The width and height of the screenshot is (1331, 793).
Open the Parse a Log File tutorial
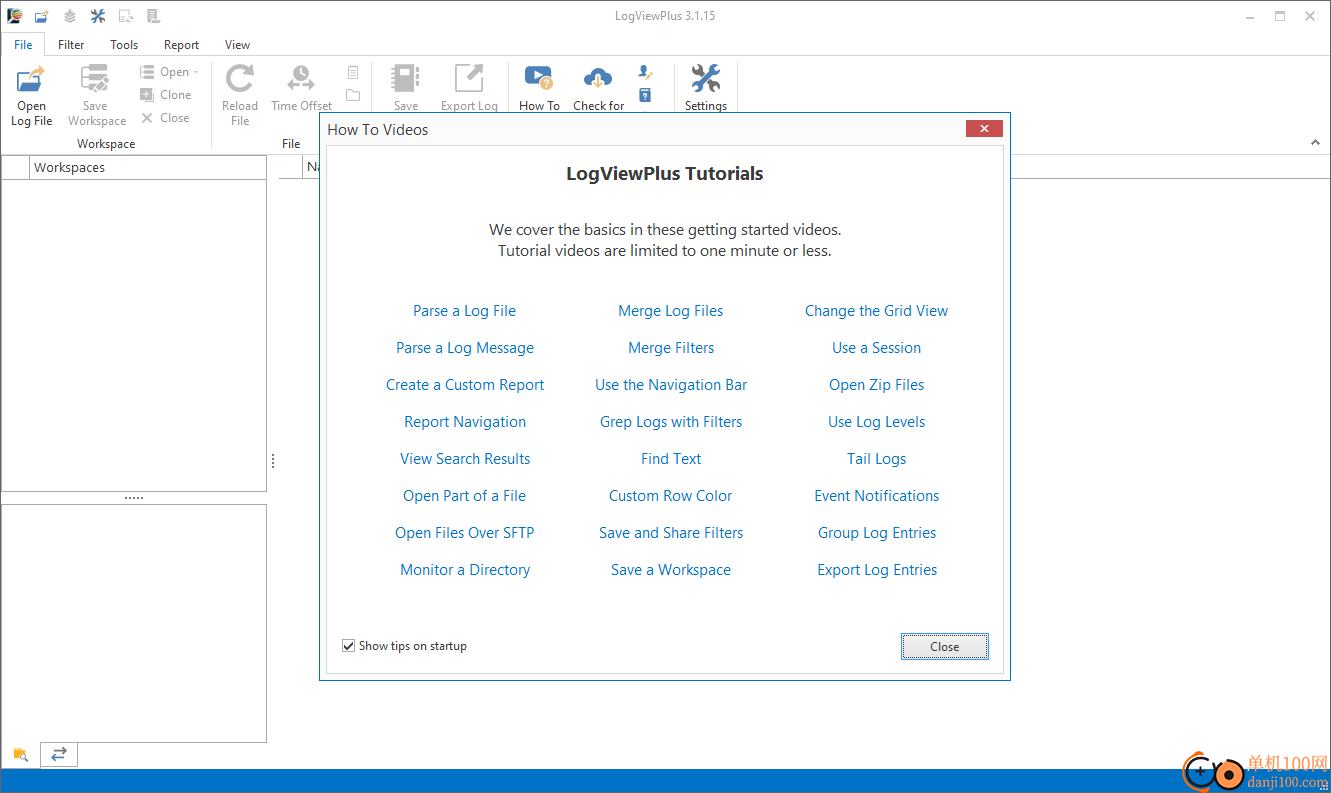tap(464, 311)
